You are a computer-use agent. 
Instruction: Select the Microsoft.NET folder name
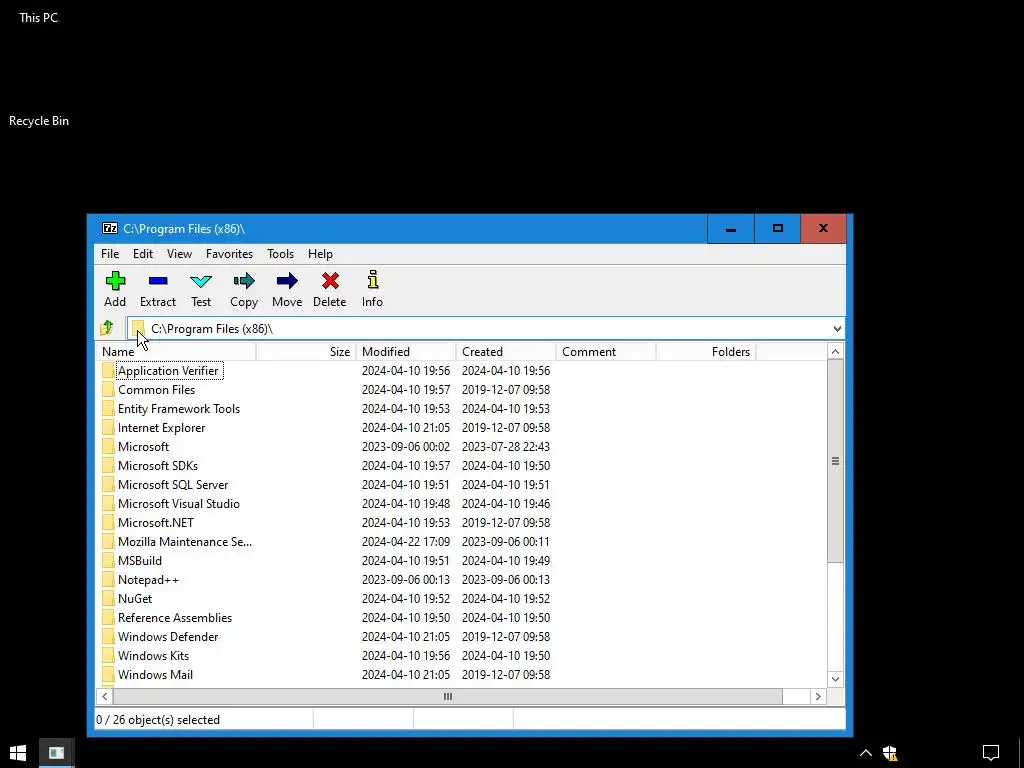[155, 522]
